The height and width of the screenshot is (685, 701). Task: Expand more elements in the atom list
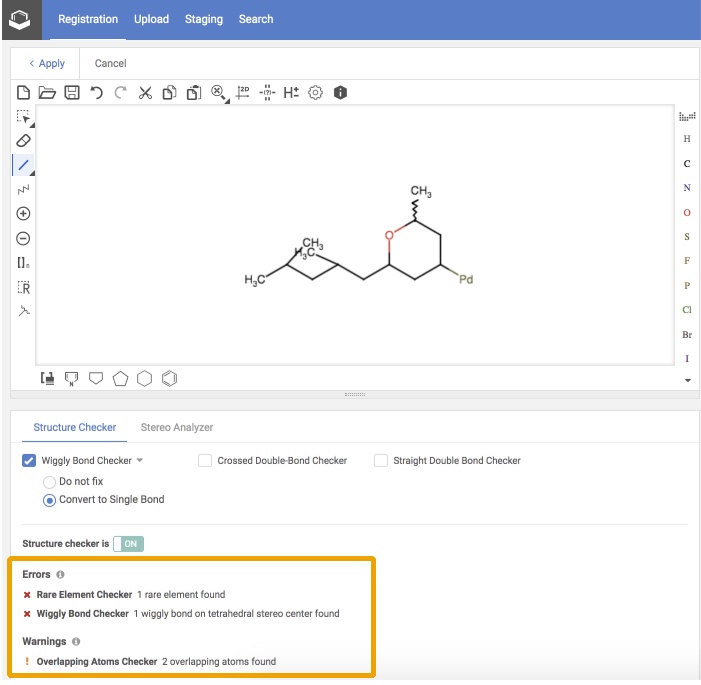coord(687,381)
